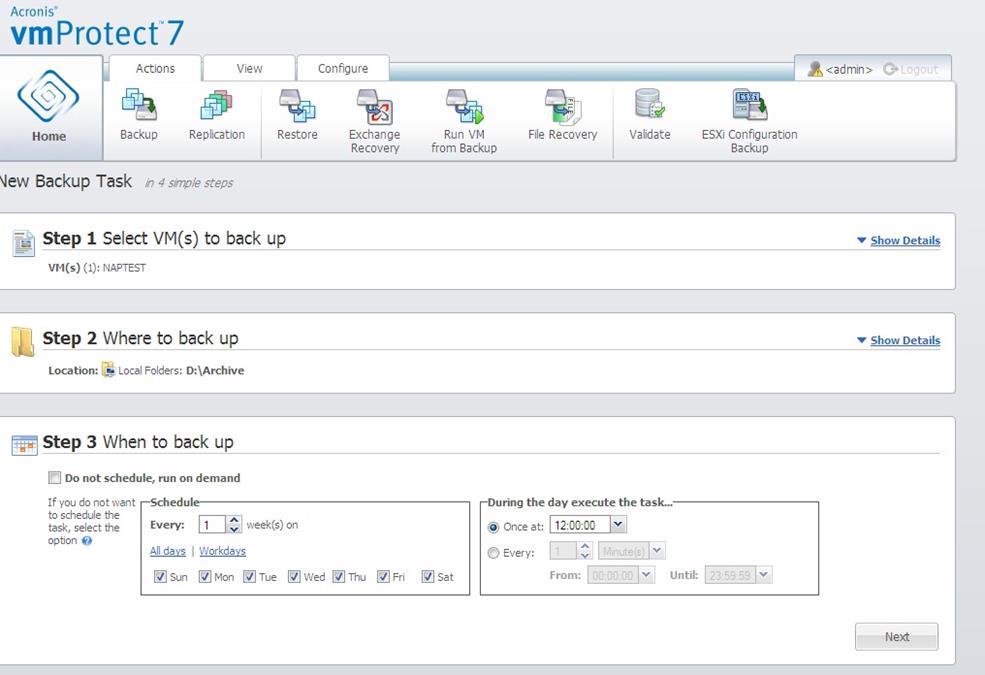This screenshot has height=675, width=985.
Task: Click the Once at 12:00:00 field
Action: tap(580, 524)
